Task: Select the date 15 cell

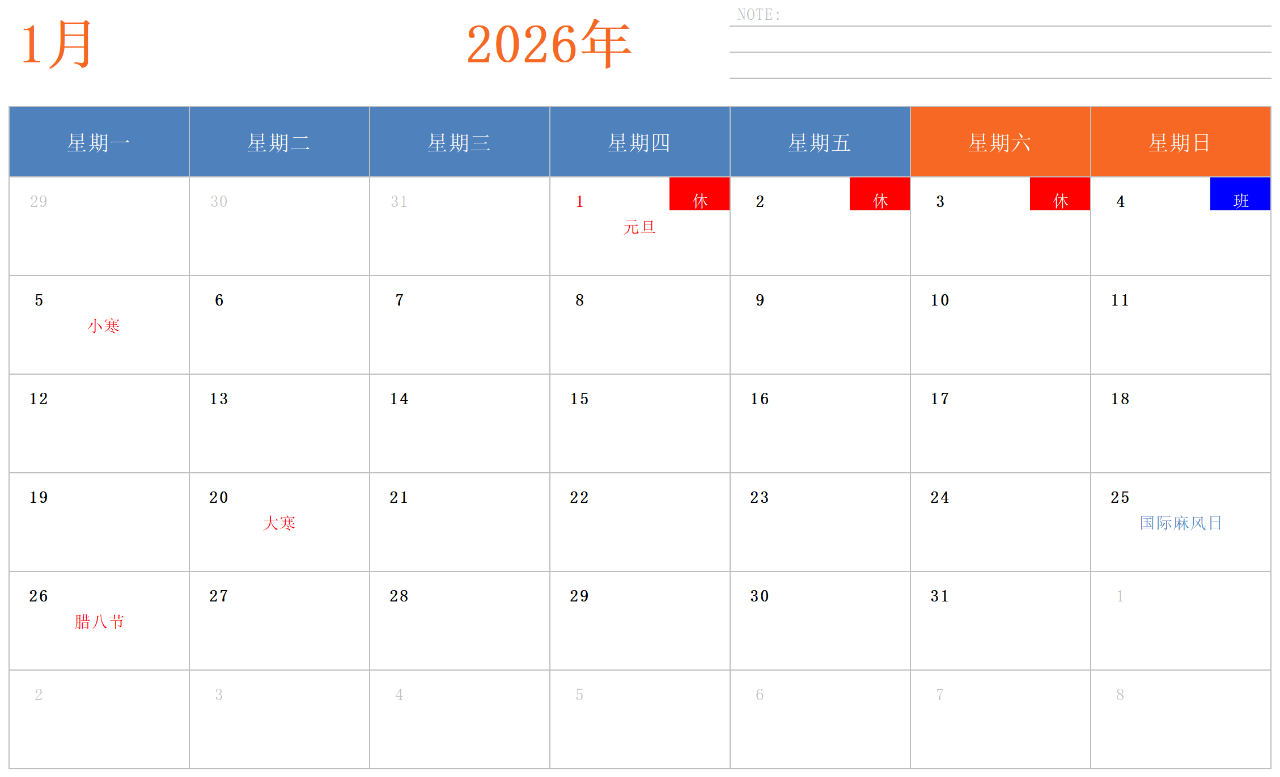Action: point(639,423)
